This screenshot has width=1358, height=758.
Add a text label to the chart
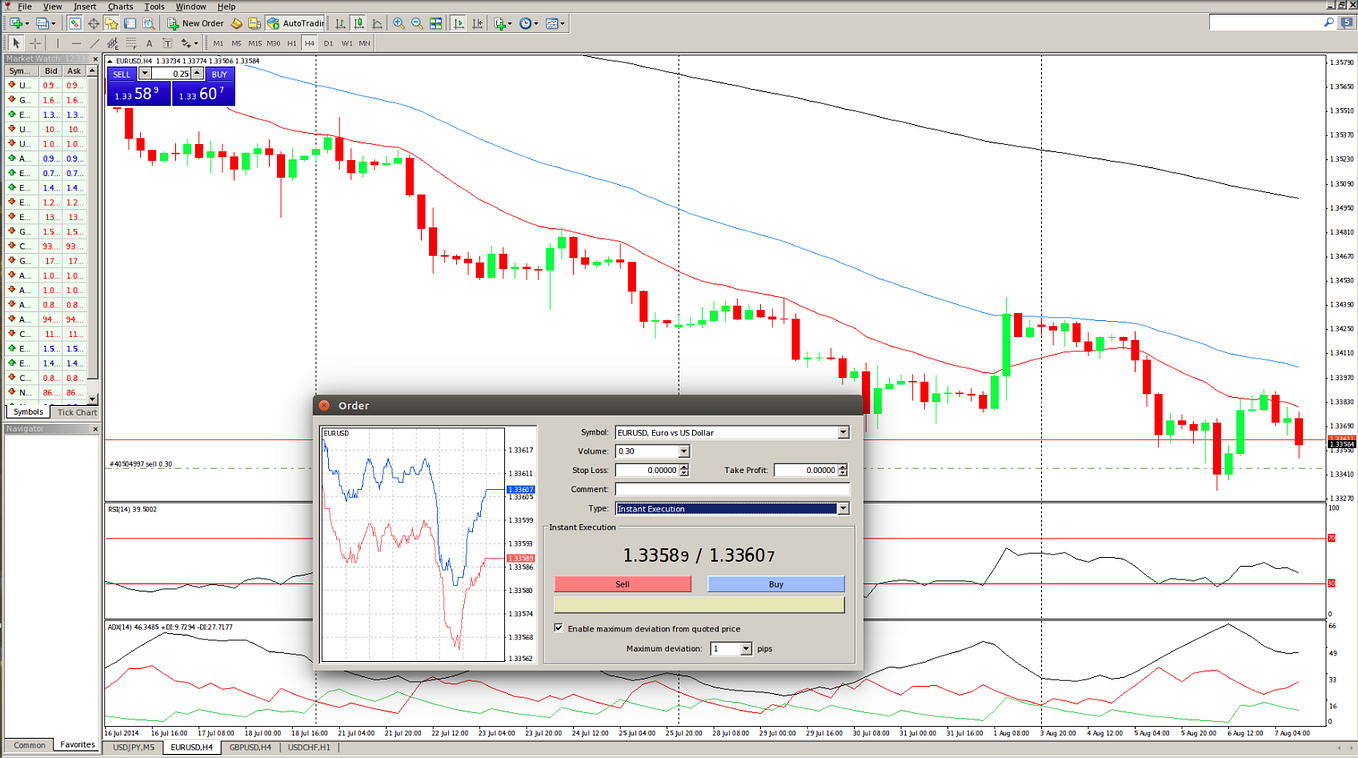click(x=167, y=43)
